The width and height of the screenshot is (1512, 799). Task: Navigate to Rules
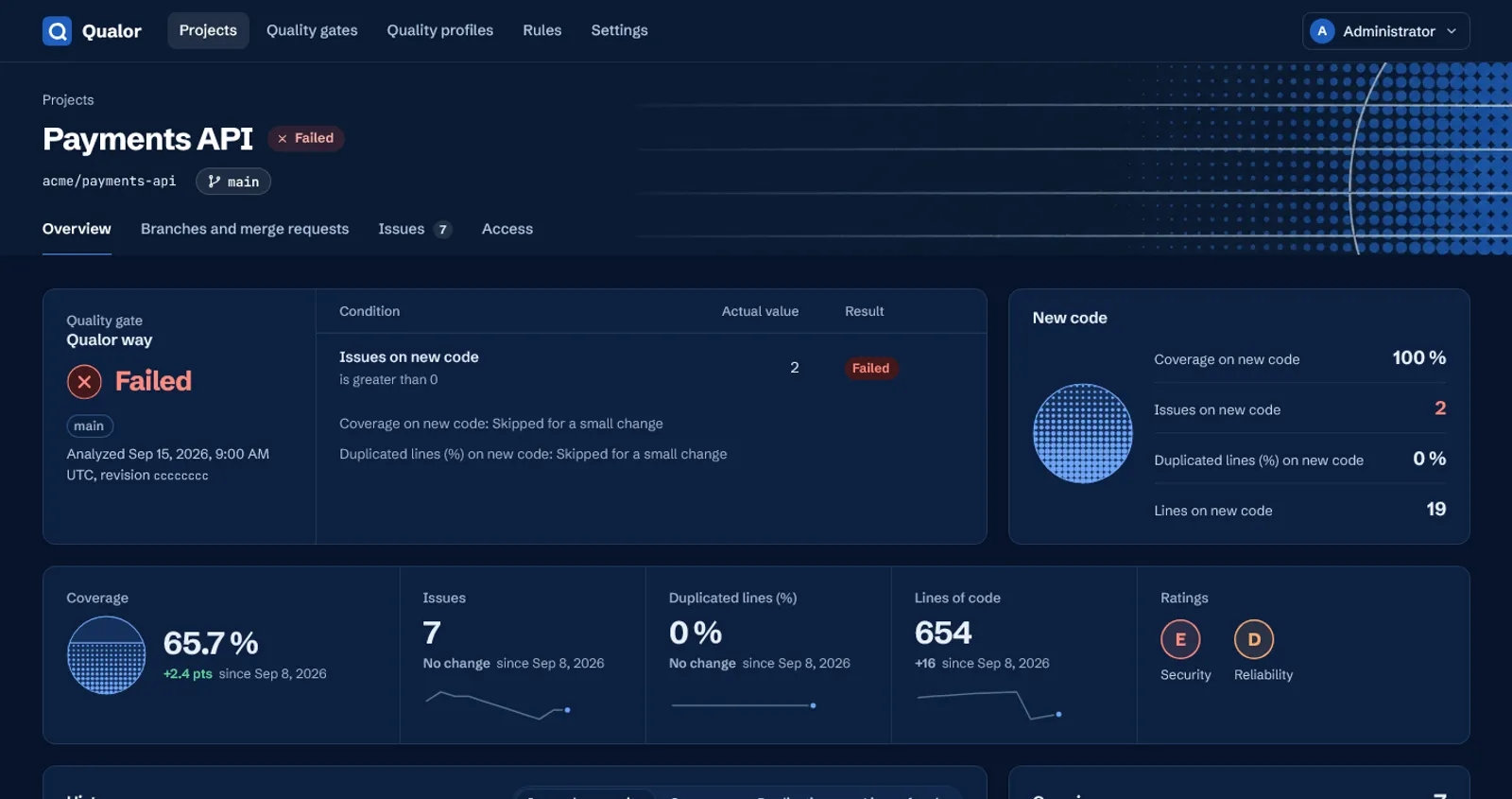pos(542,30)
